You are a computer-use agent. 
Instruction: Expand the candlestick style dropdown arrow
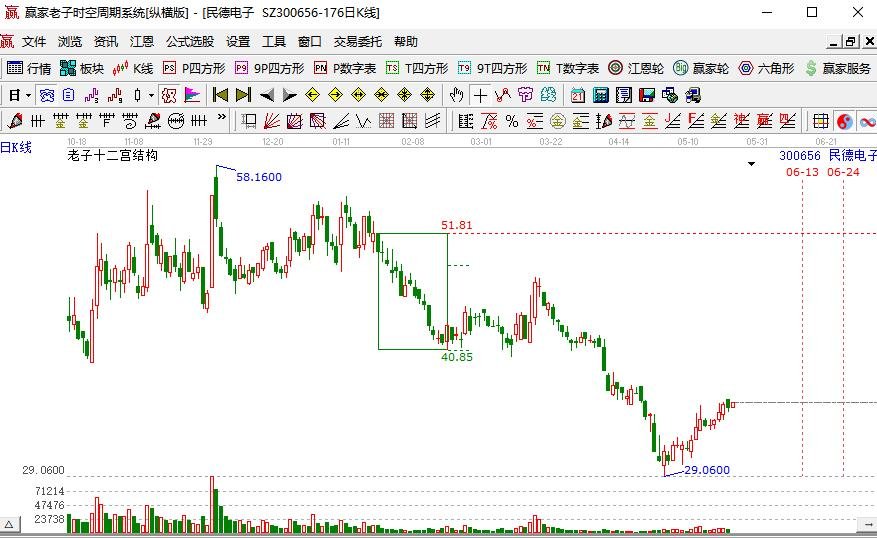tap(151, 96)
